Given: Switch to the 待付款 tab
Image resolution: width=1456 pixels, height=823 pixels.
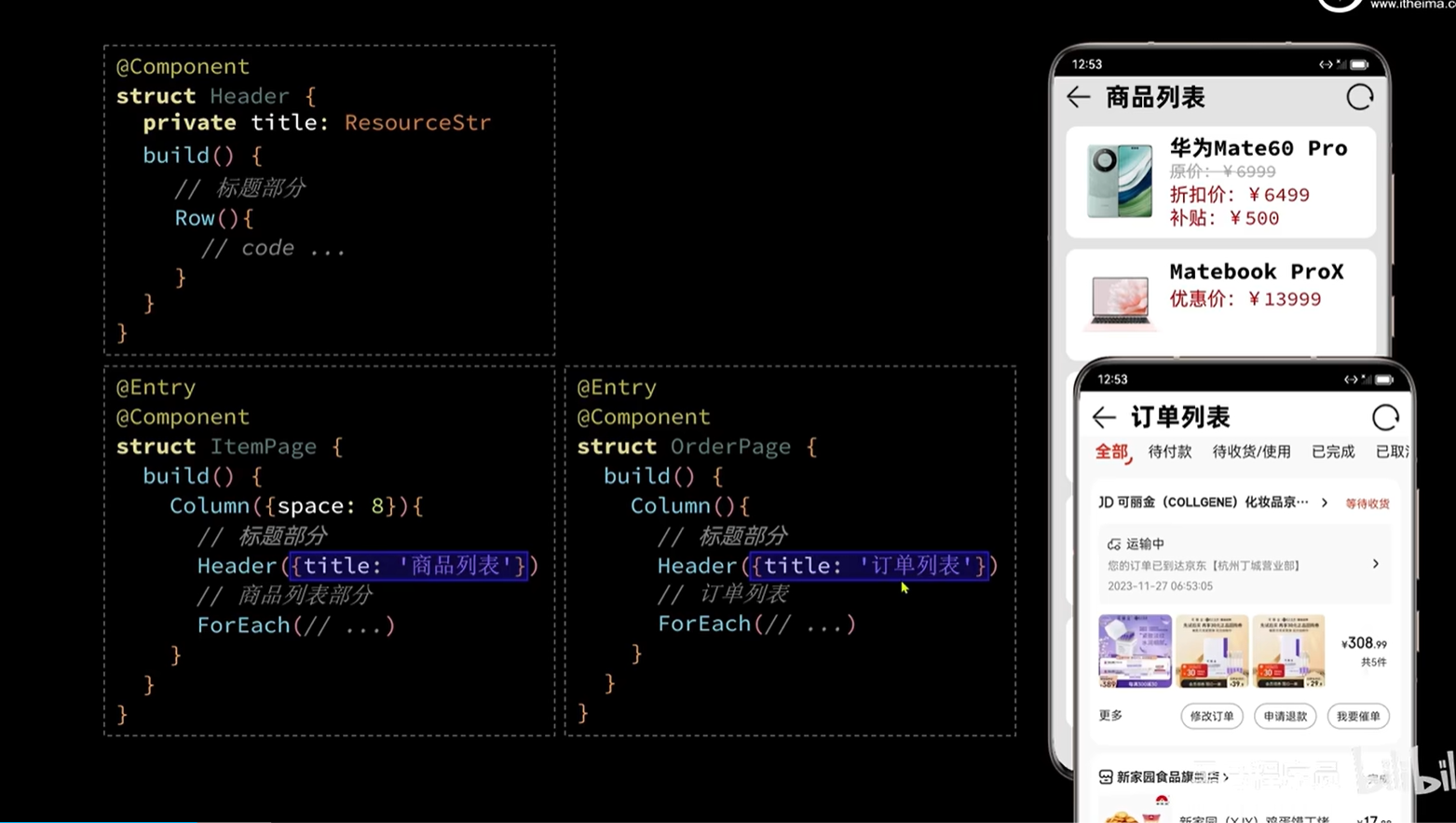Looking at the screenshot, I should click(1169, 452).
